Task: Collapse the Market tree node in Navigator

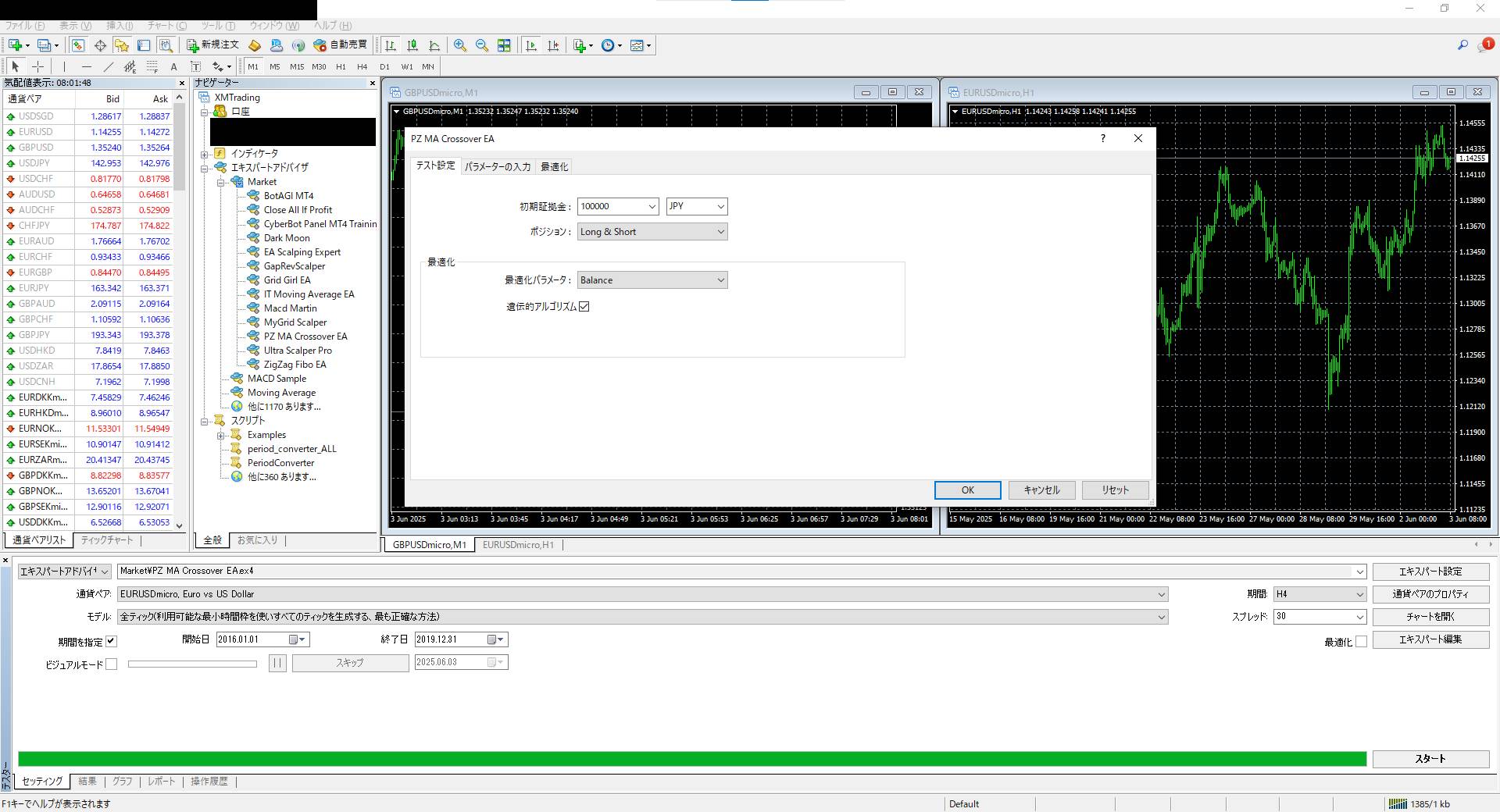Action: click(221, 182)
